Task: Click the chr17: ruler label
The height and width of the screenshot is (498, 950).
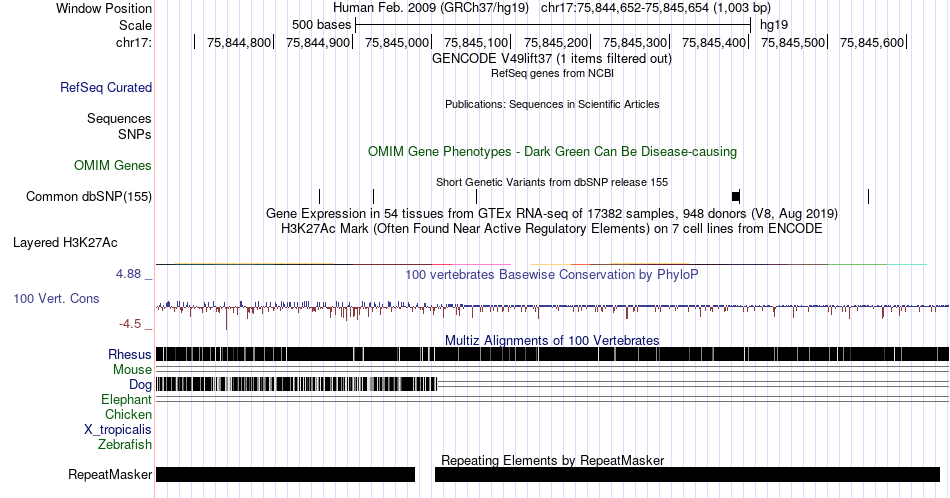Action: click(134, 42)
